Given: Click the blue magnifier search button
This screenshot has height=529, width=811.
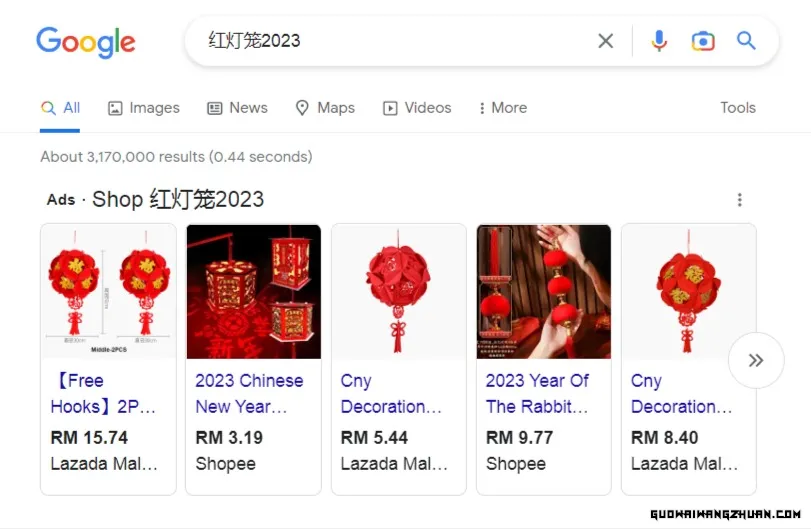Looking at the screenshot, I should [x=746, y=40].
